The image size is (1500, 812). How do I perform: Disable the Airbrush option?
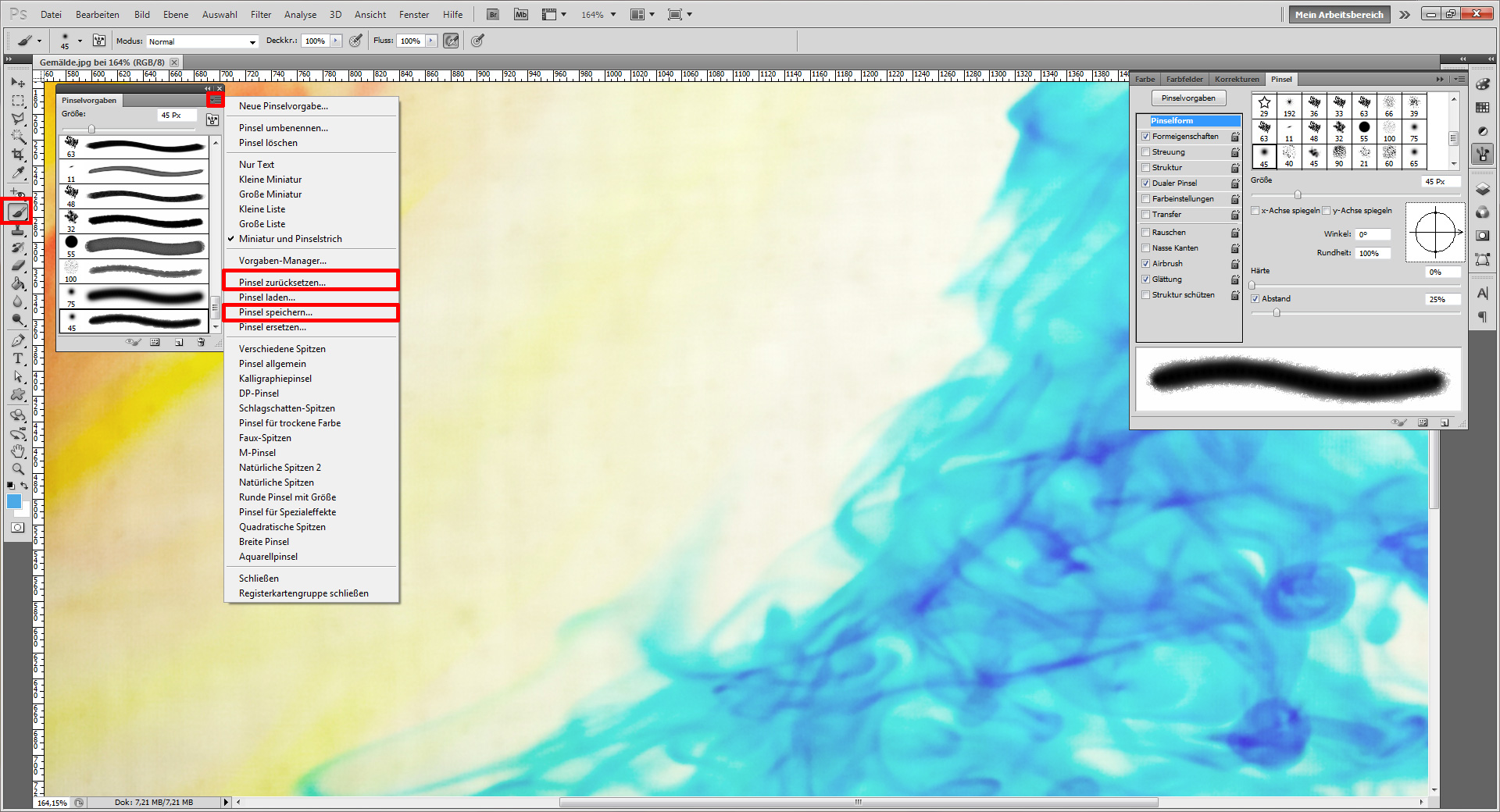click(x=1145, y=263)
